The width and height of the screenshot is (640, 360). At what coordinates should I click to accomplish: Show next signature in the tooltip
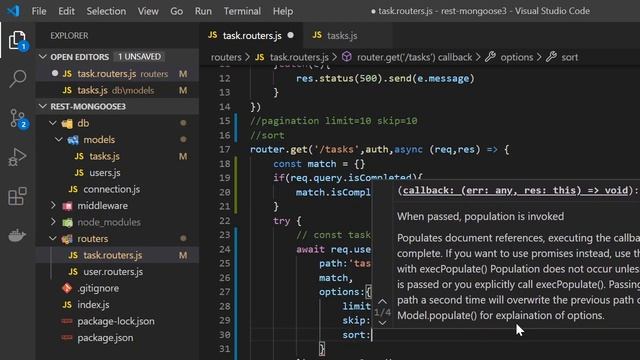click(382, 323)
